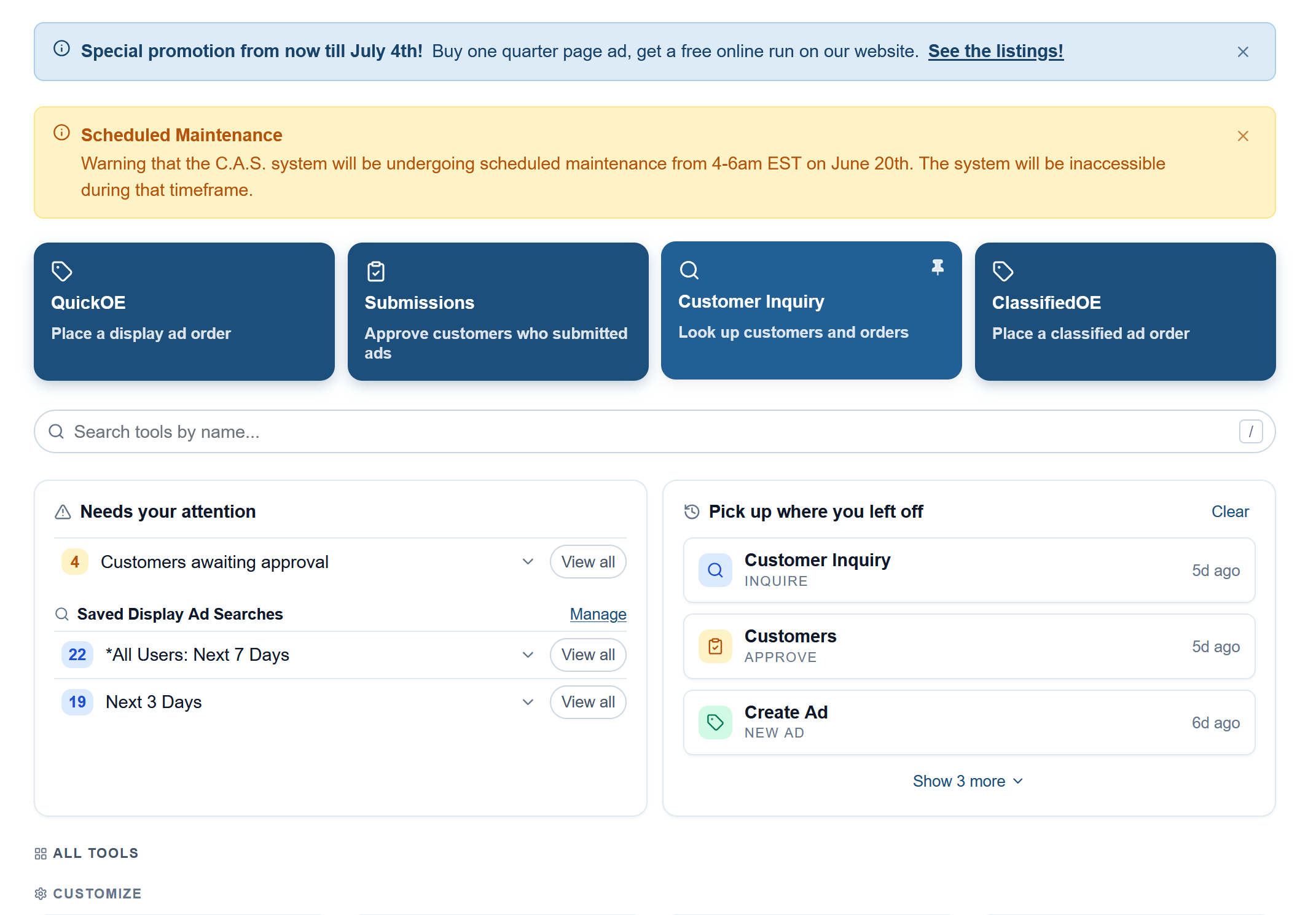Open the 'See the listings!' link
Image resolution: width=1316 pixels, height=915 pixels.
click(x=995, y=51)
